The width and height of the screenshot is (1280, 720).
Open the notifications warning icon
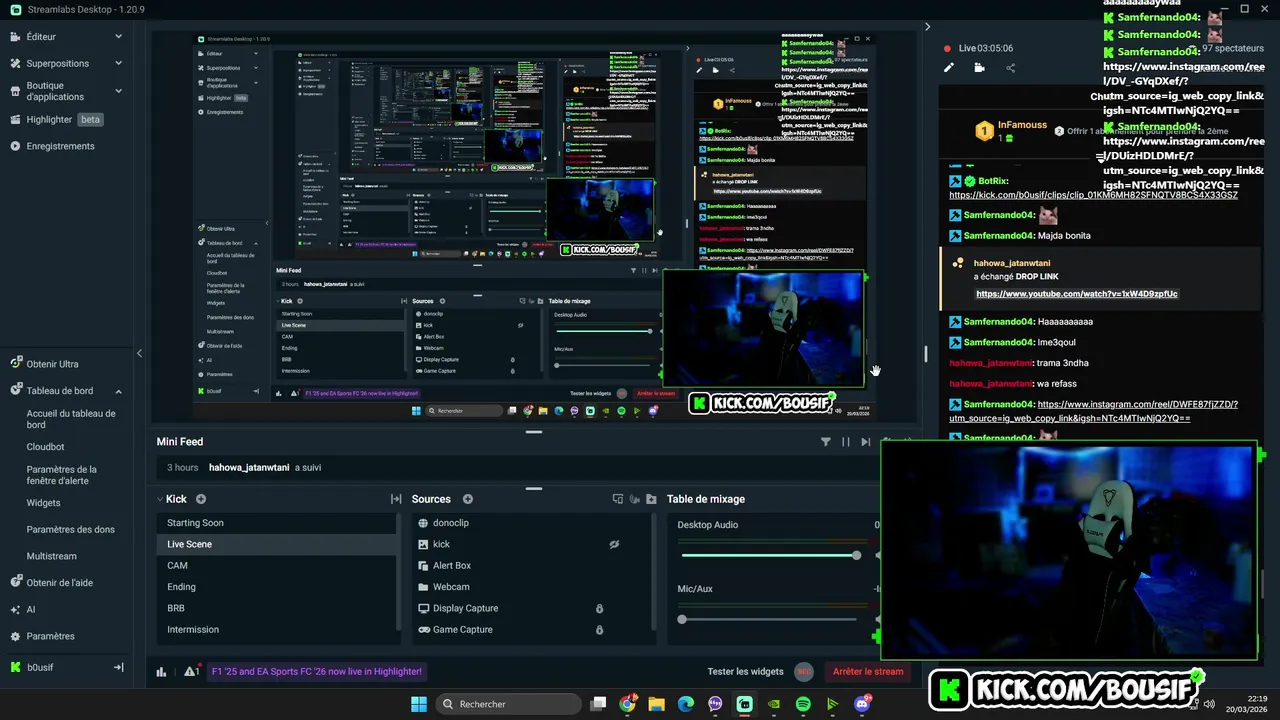190,672
